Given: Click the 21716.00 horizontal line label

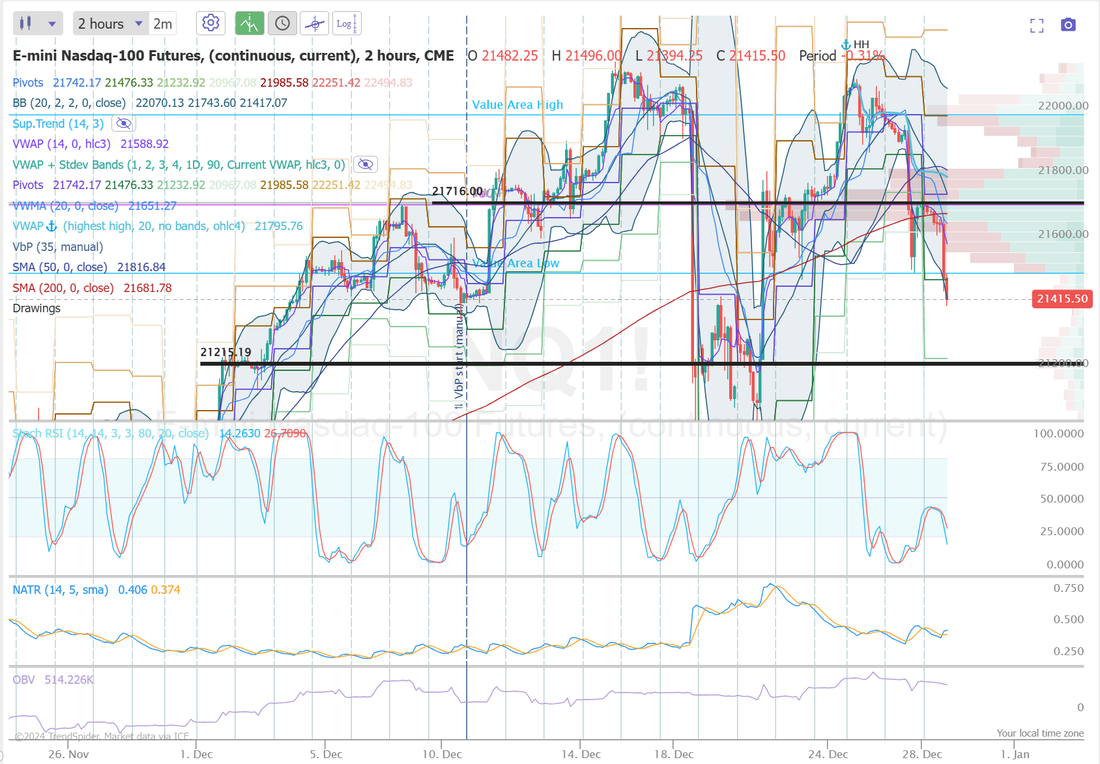Looking at the screenshot, I should coord(457,191).
